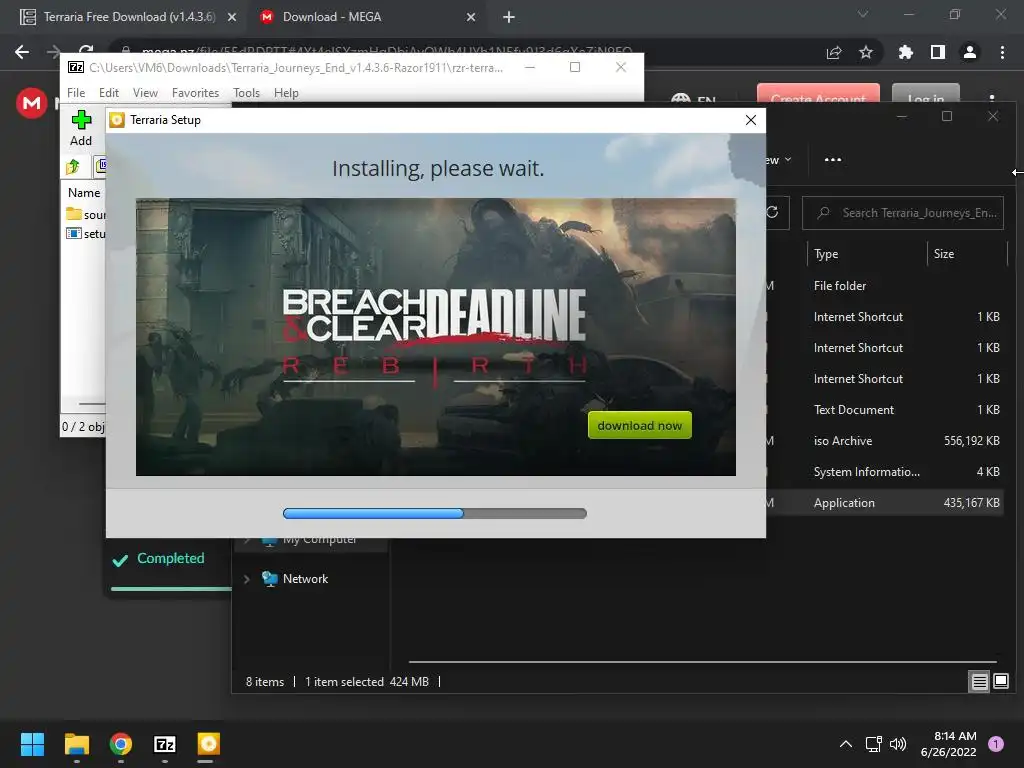Expand the Network tree node
Viewport: 1024px width, 768px height.
(247, 579)
